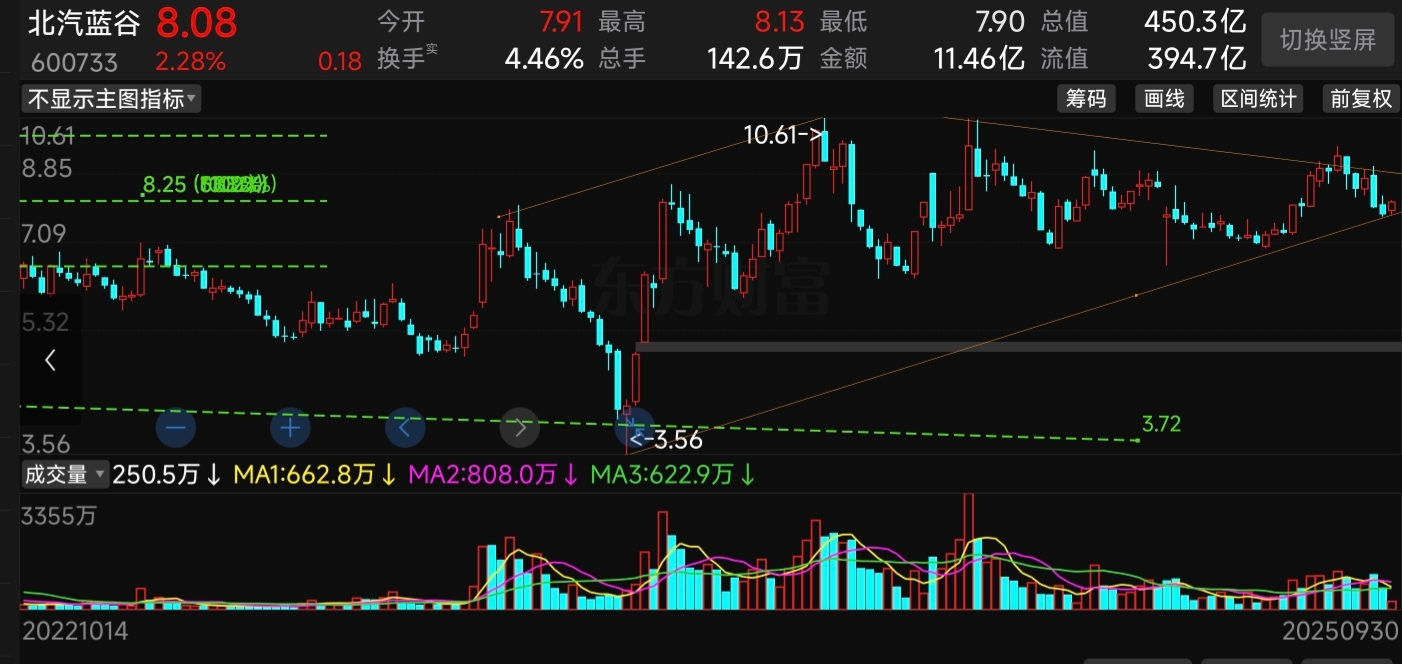Viewport: 1402px width, 664px height.
Task: Tap price change value 0.18
Action: coord(340,62)
